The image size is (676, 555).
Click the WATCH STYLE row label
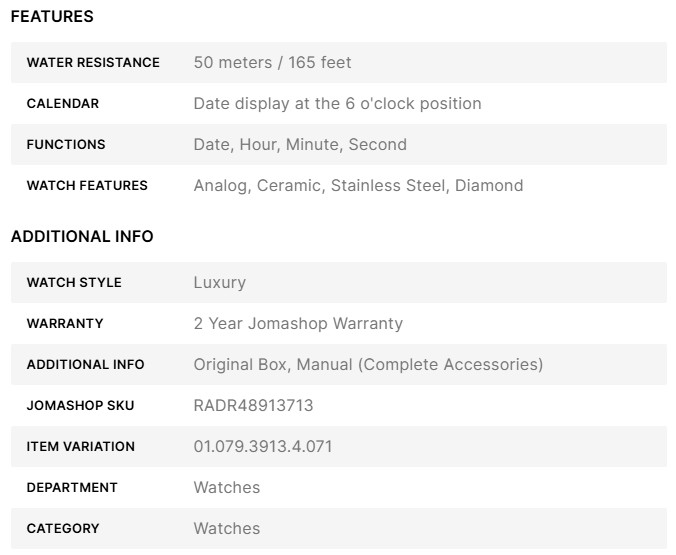[x=74, y=283]
